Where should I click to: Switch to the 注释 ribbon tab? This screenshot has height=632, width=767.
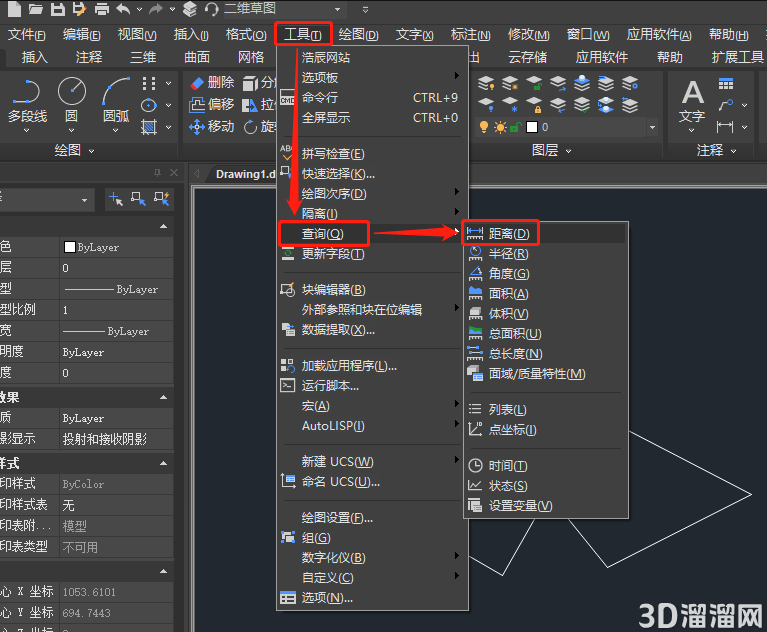[89, 57]
